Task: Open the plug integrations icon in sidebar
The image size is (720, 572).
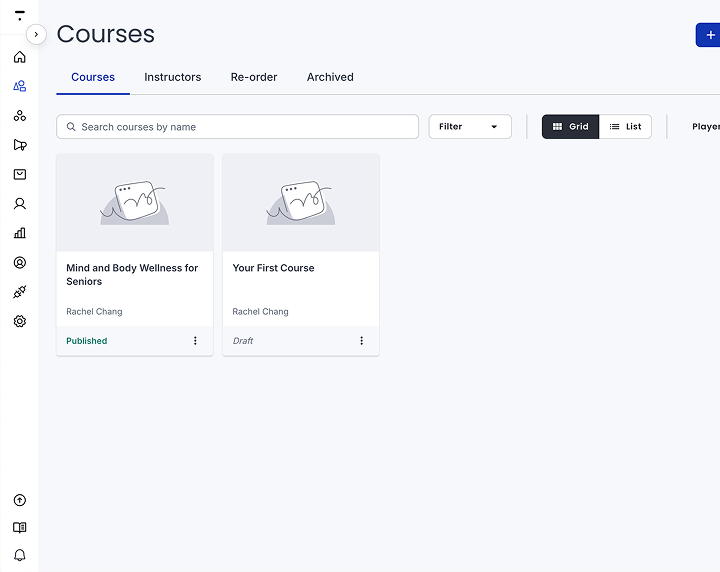Action: click(x=19, y=292)
